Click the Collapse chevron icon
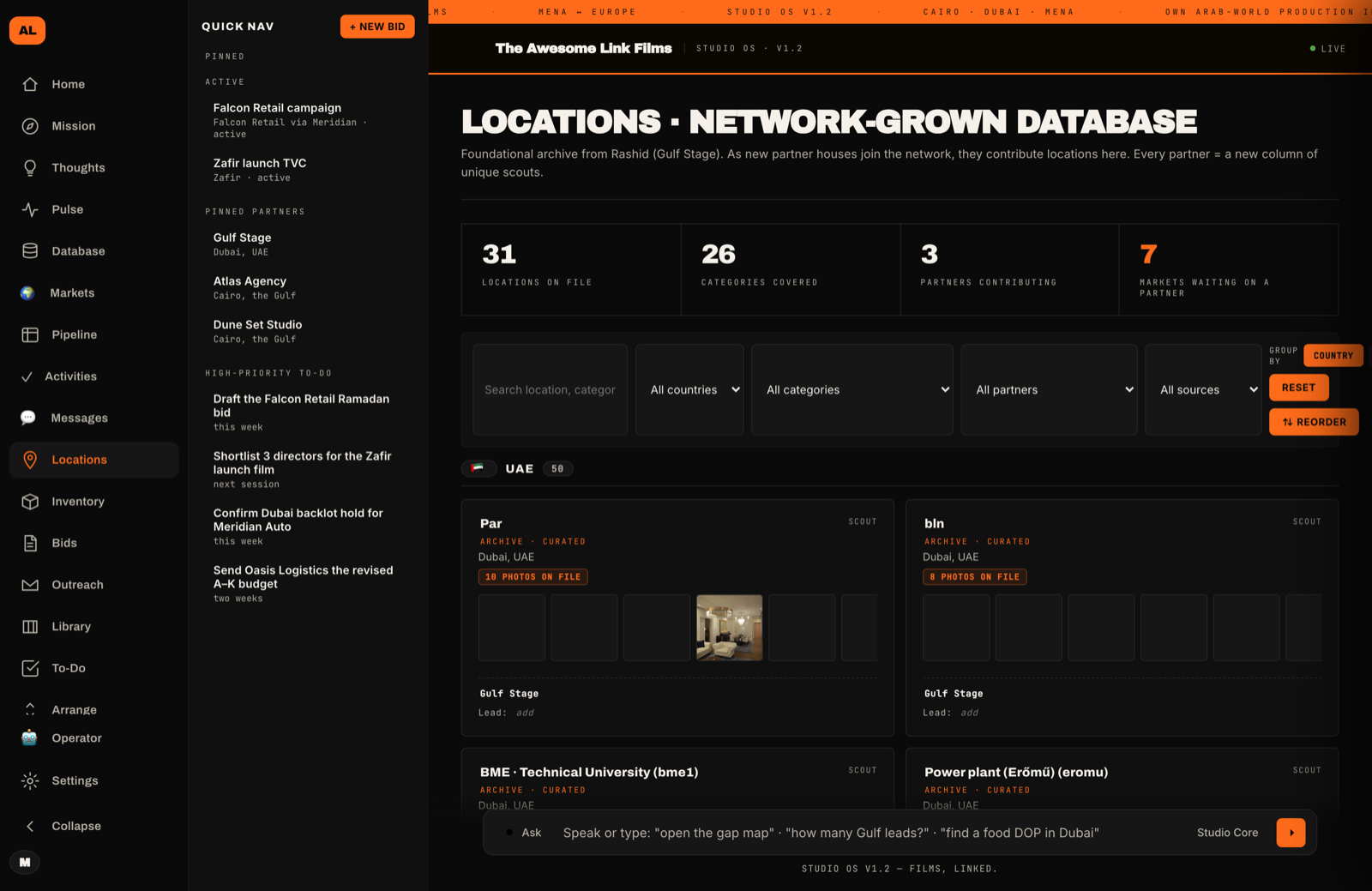Image resolution: width=1372 pixels, height=891 pixels. tap(30, 826)
